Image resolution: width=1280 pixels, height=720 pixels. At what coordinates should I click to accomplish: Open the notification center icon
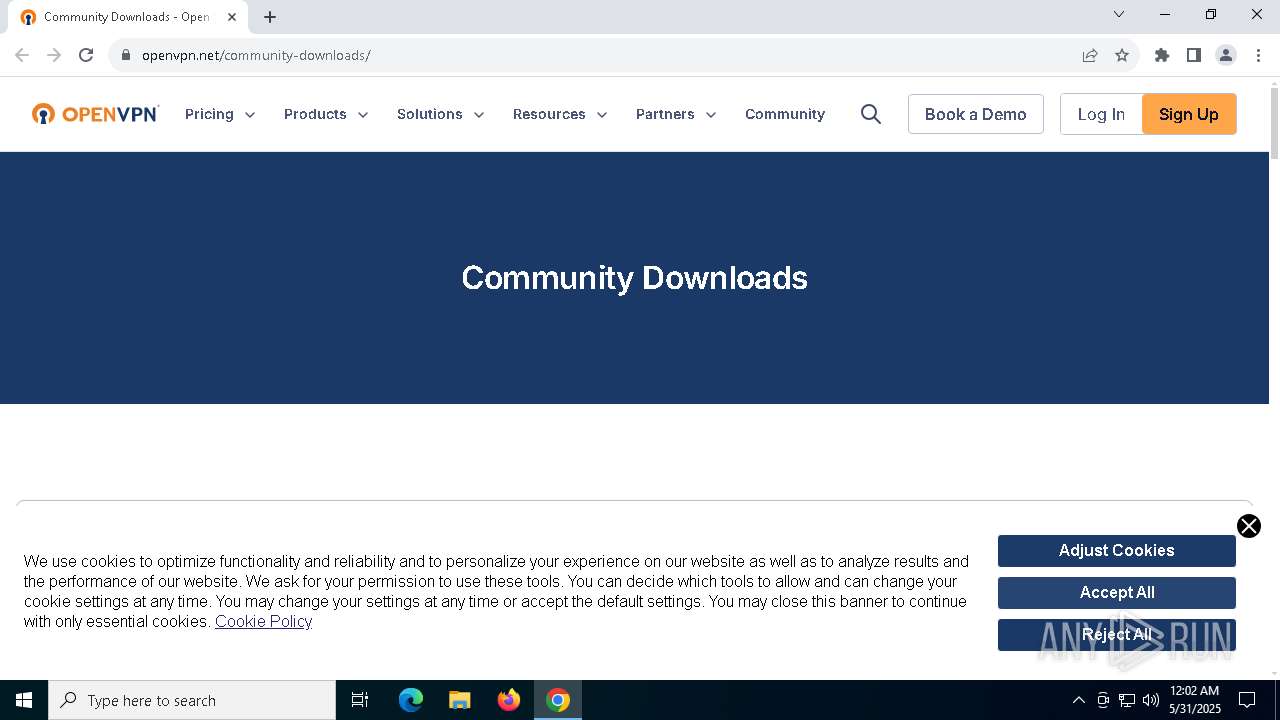coord(1247,700)
